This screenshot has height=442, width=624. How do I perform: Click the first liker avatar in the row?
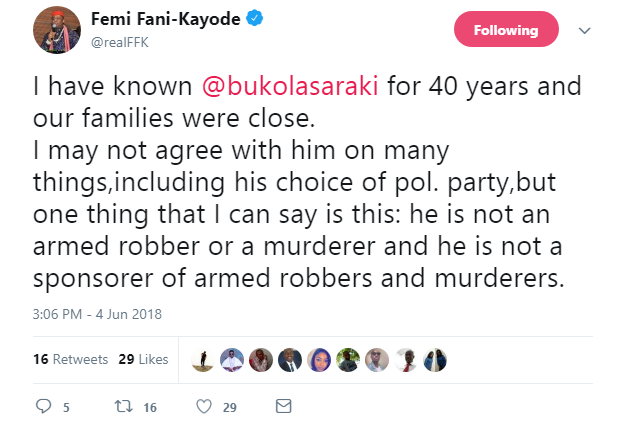pos(201,360)
